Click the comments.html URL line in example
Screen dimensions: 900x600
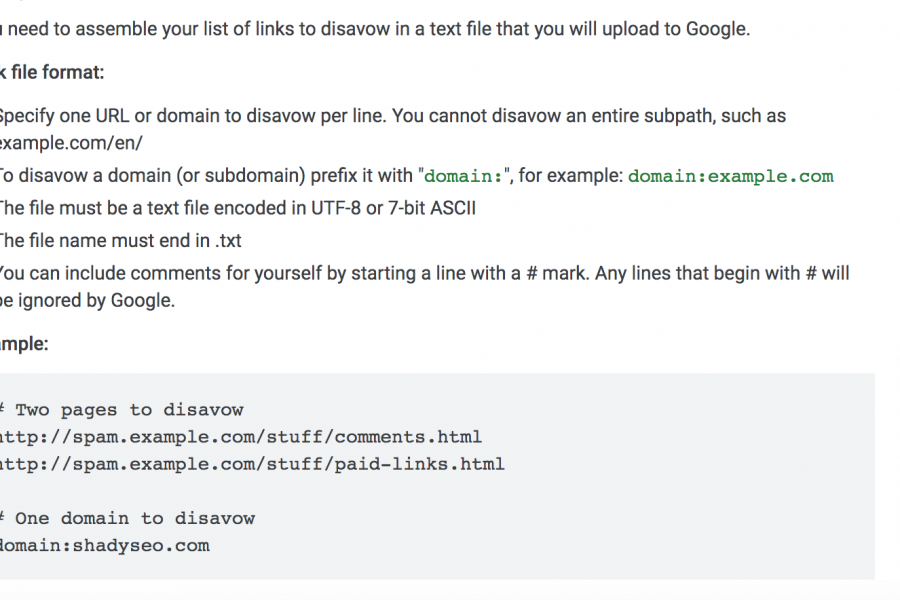click(241, 437)
